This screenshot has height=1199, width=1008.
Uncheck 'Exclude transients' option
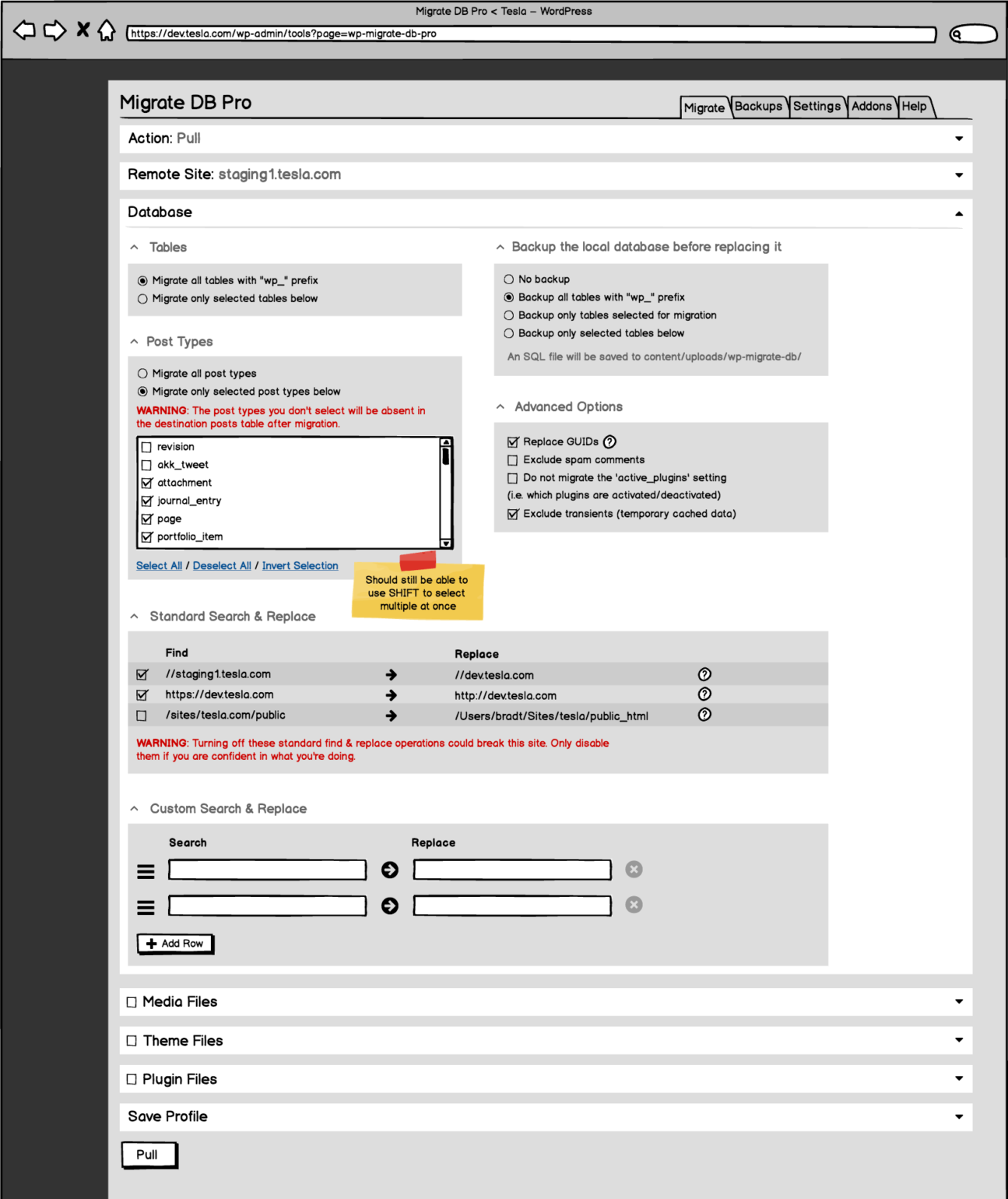[x=512, y=514]
